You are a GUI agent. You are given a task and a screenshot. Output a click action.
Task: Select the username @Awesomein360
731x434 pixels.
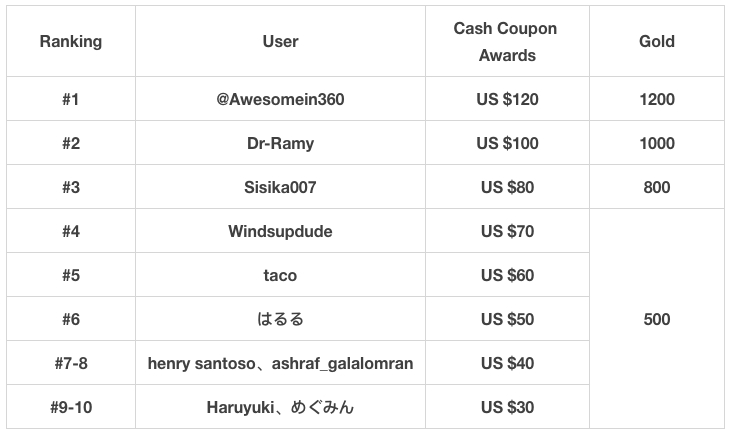280,99
